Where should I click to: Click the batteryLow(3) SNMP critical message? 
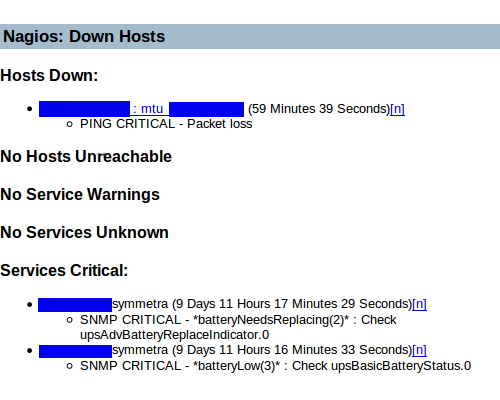pos(275,366)
